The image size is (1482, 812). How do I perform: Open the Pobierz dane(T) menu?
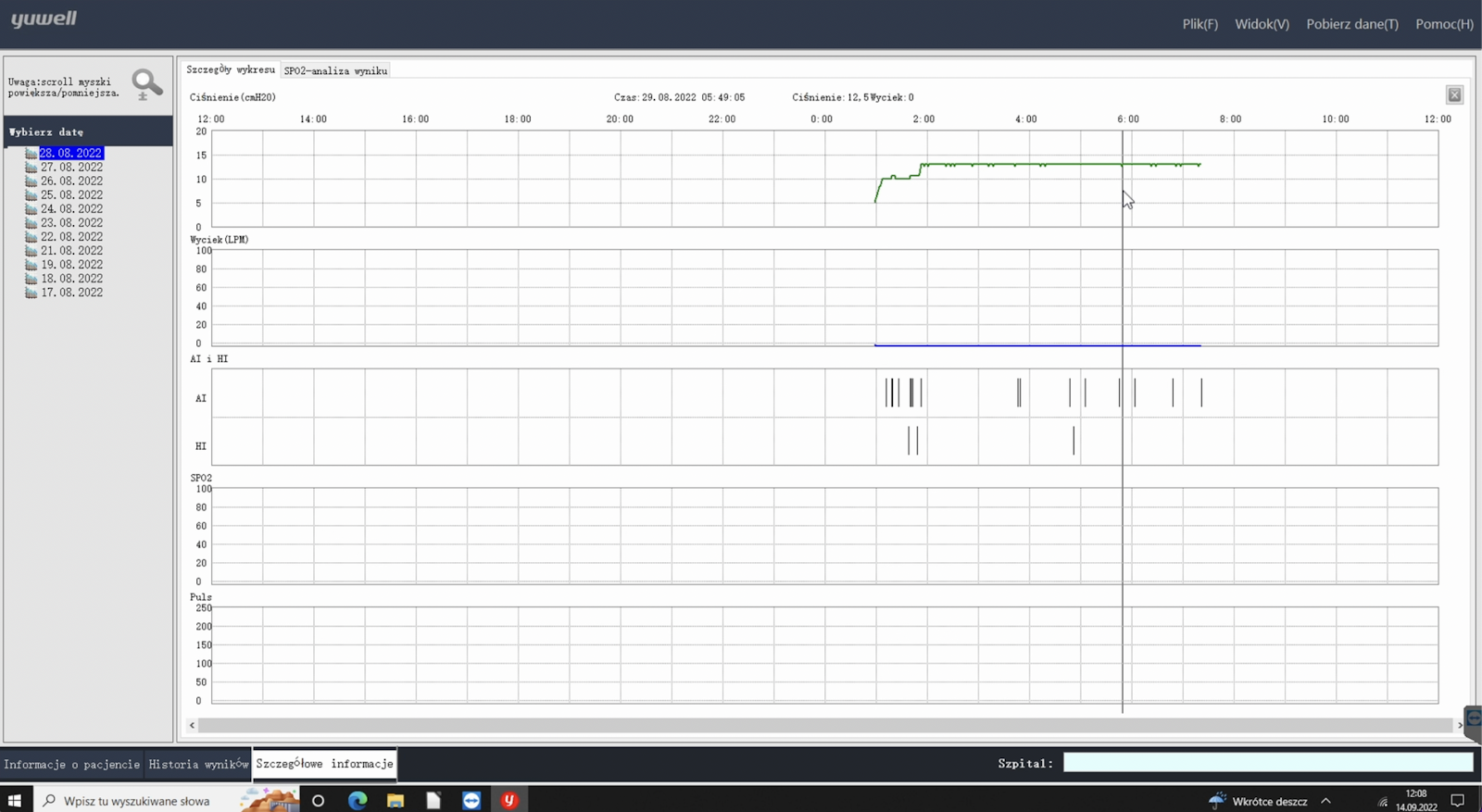pyautogui.click(x=1351, y=24)
